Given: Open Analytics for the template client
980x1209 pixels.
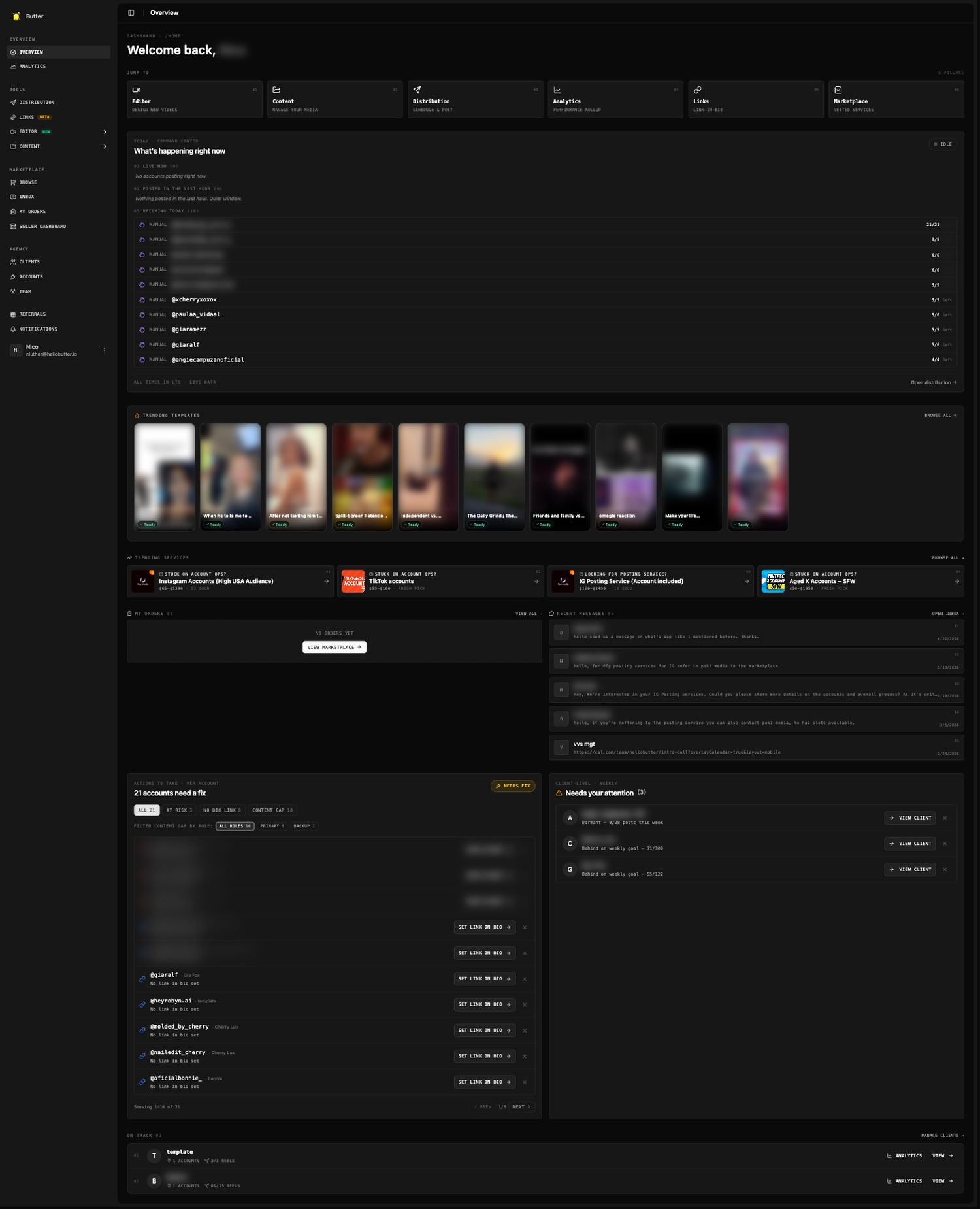Looking at the screenshot, I should [x=904, y=1156].
